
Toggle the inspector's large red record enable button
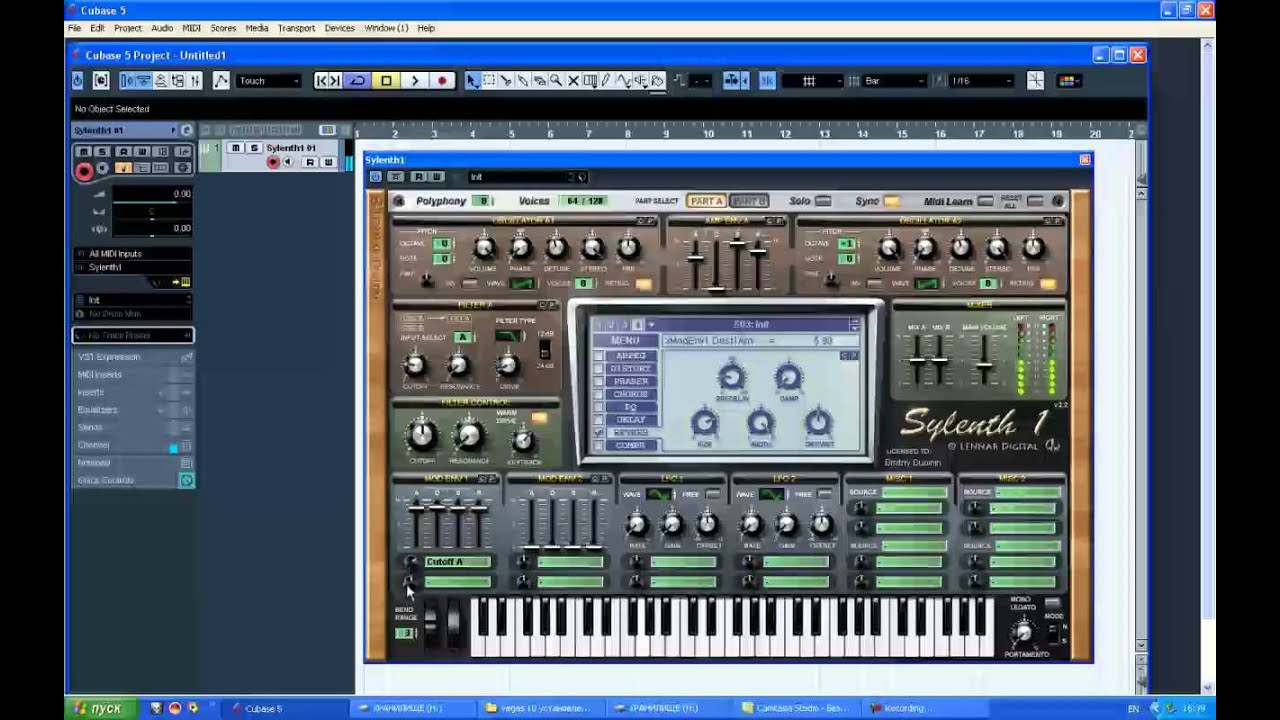pos(84,171)
